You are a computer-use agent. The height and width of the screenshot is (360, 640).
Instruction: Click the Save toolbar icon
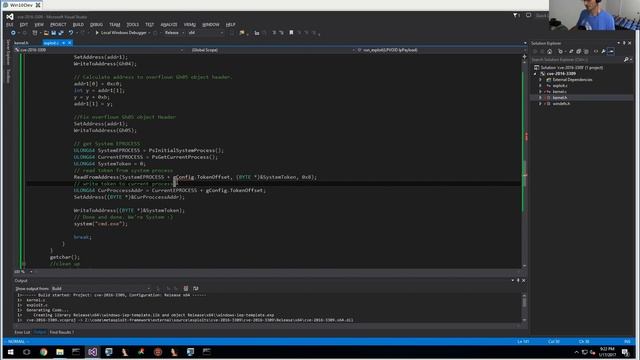[x=53, y=33]
